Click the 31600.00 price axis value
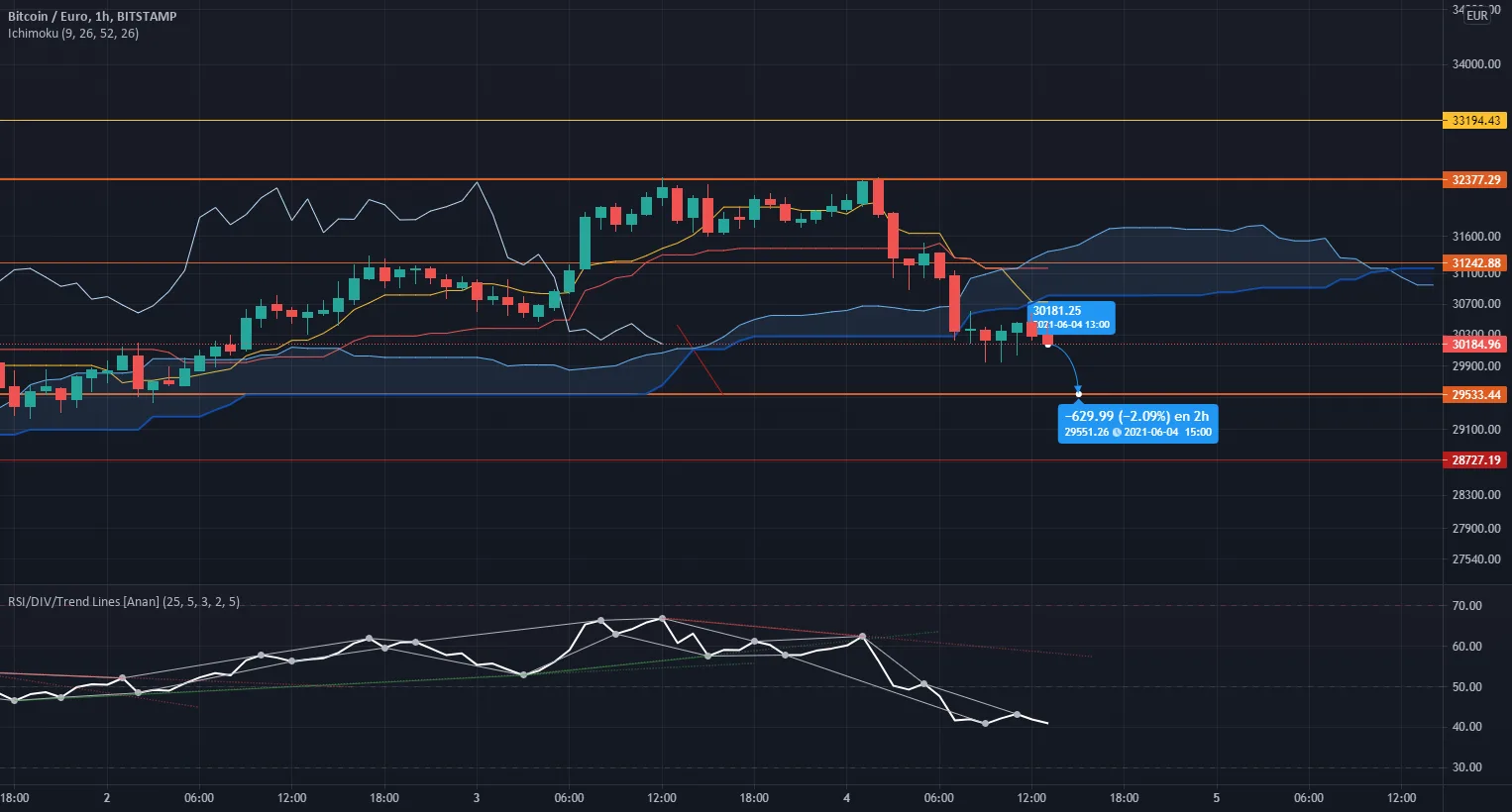The image size is (1512, 812). pos(1476,237)
